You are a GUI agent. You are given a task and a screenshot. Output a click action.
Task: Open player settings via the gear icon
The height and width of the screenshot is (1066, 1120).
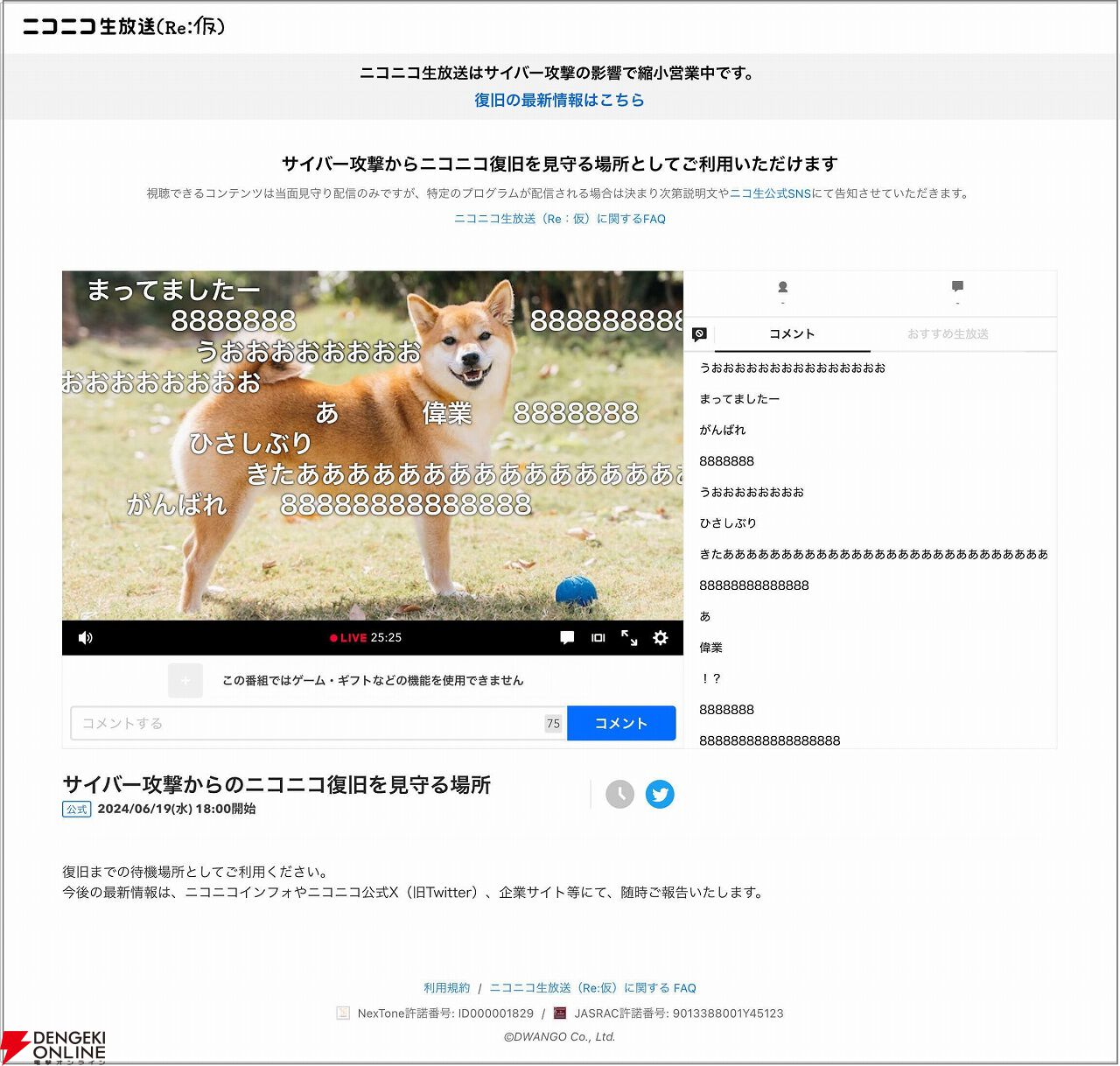coord(661,638)
